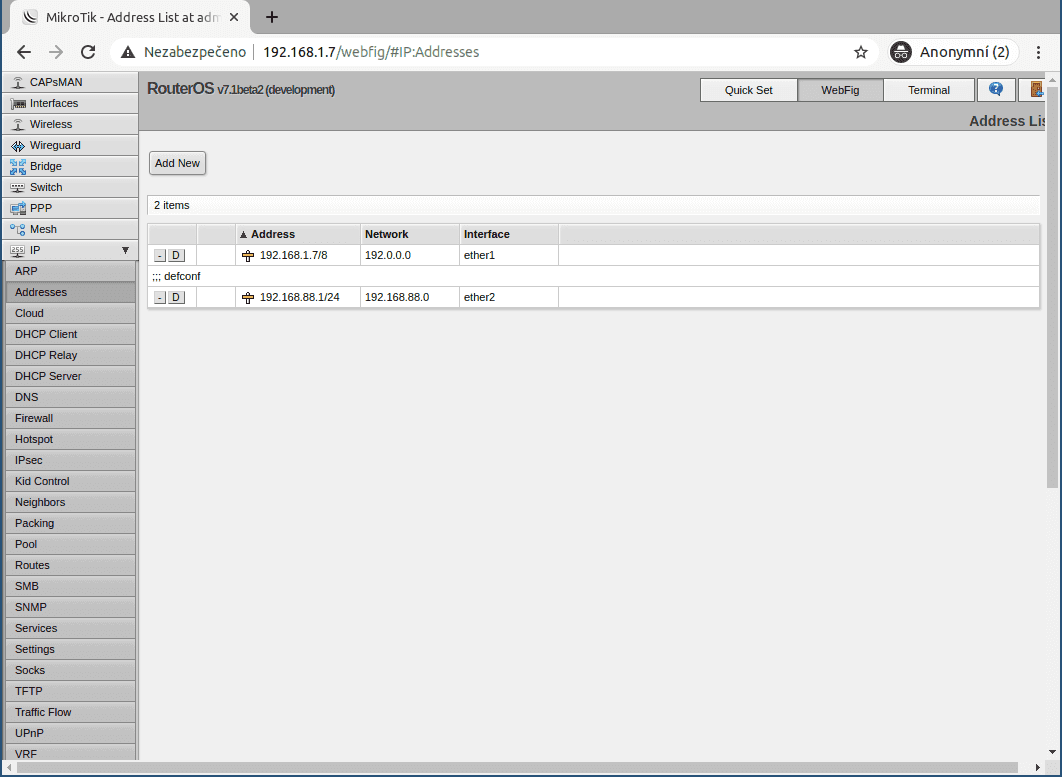Image resolution: width=1062 pixels, height=777 pixels.
Task: Sort by the Address column header
Action: [298, 234]
